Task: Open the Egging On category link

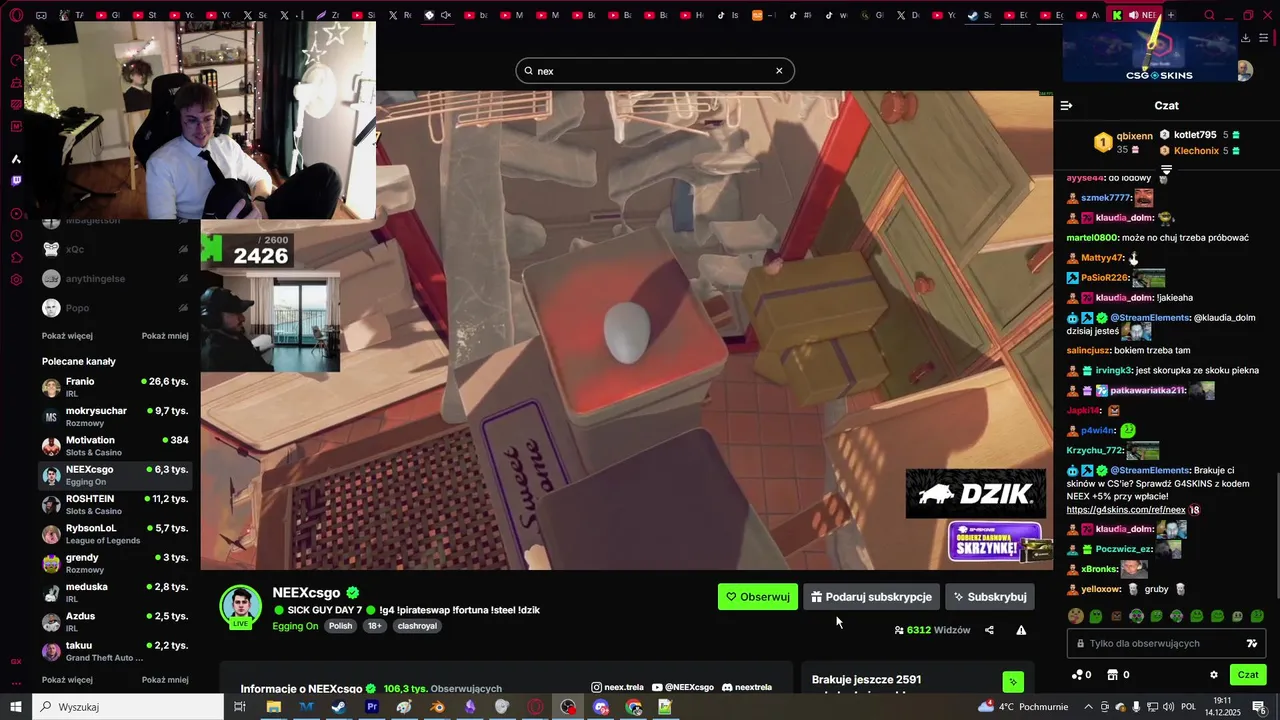Action: (x=295, y=626)
